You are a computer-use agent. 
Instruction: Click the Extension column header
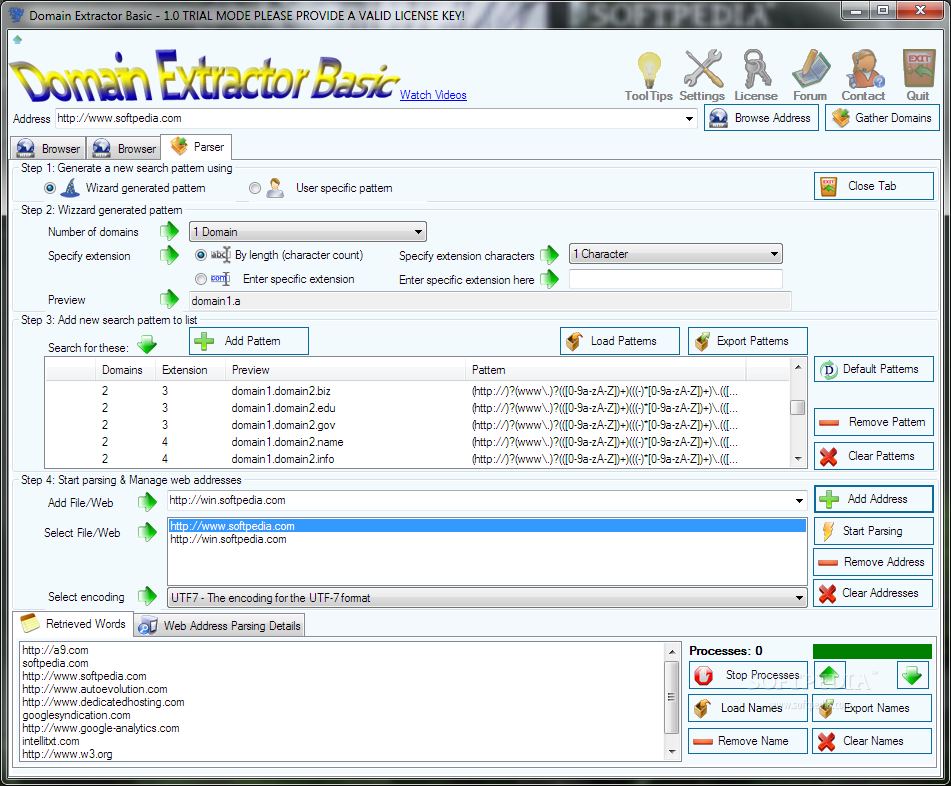(x=190, y=370)
